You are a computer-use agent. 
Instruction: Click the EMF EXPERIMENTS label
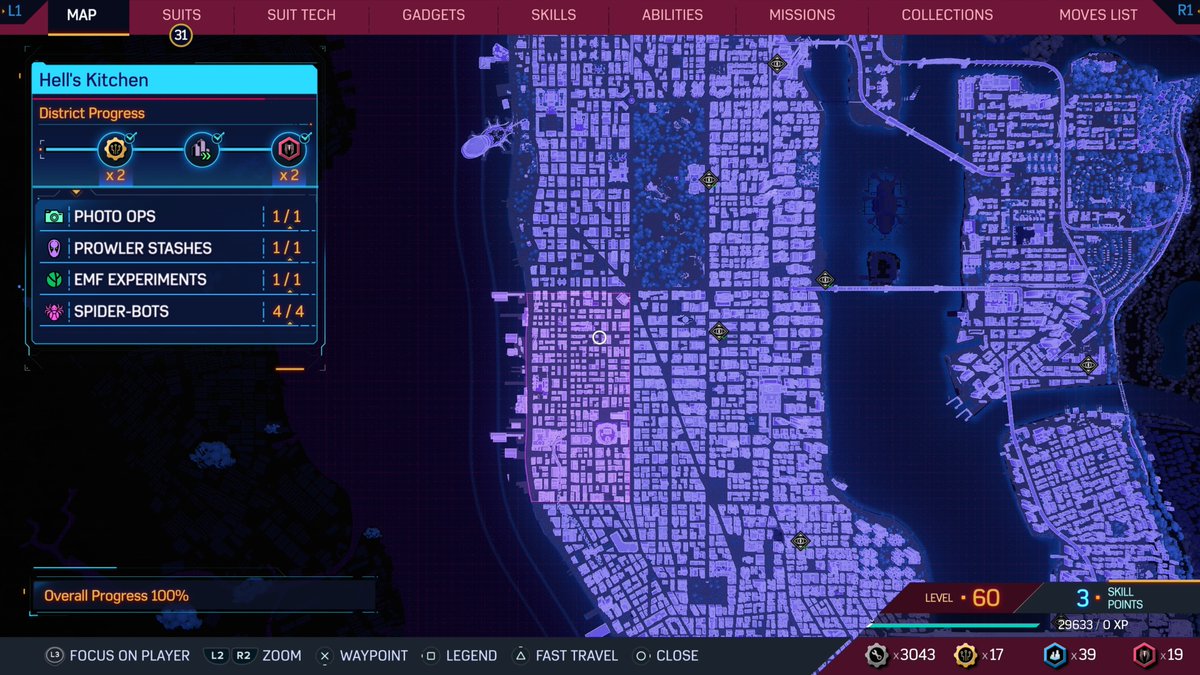[x=140, y=280]
